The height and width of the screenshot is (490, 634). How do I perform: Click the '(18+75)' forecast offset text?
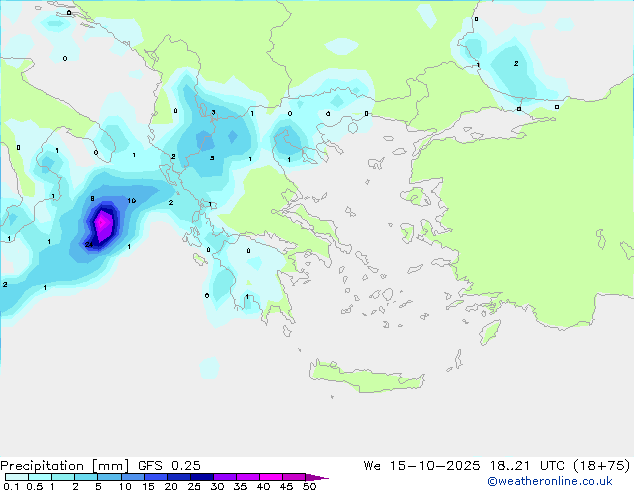(x=602, y=466)
